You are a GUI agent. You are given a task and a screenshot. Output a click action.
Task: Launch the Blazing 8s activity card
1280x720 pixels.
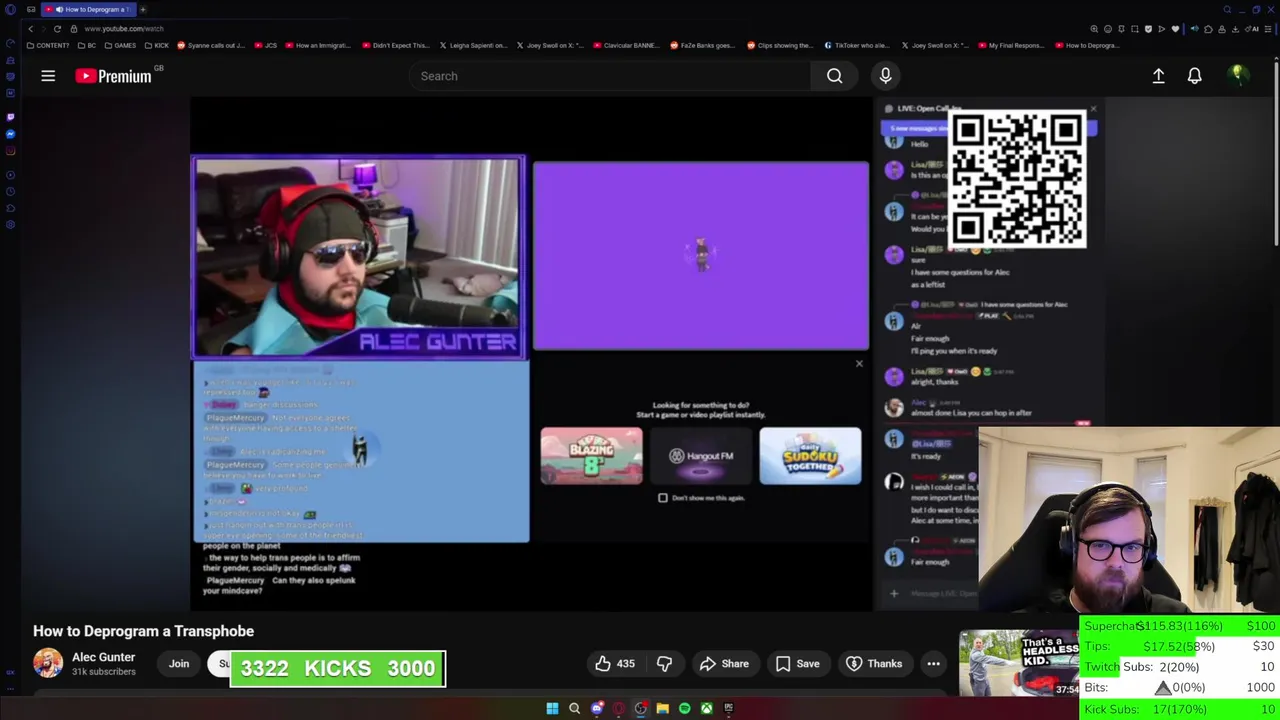[x=592, y=456]
